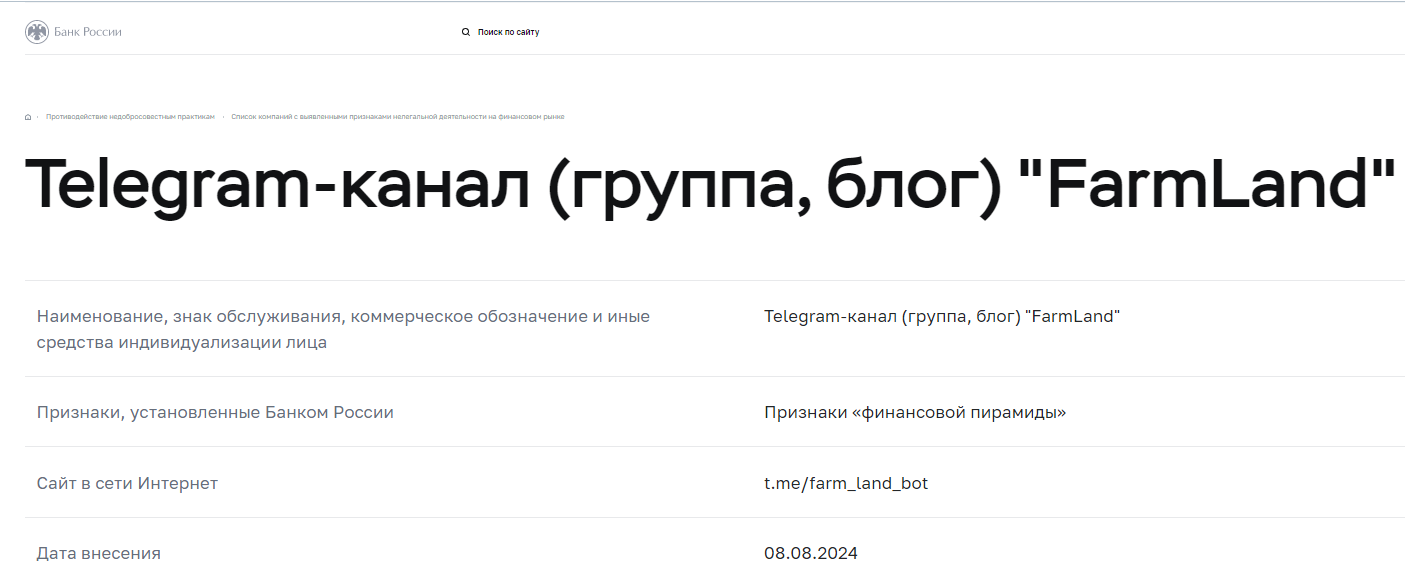Click the search magnifier icon
The image size is (1405, 580).
coord(466,32)
